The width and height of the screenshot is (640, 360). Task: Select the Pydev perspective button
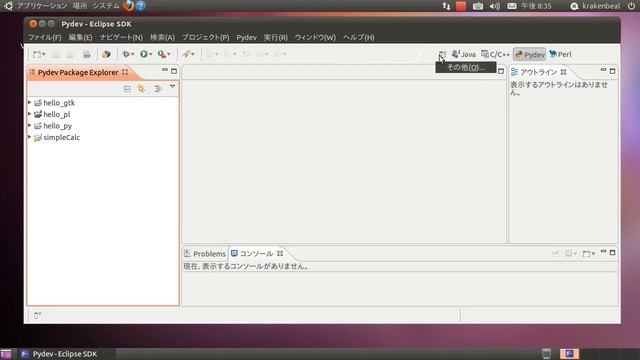(x=529, y=54)
